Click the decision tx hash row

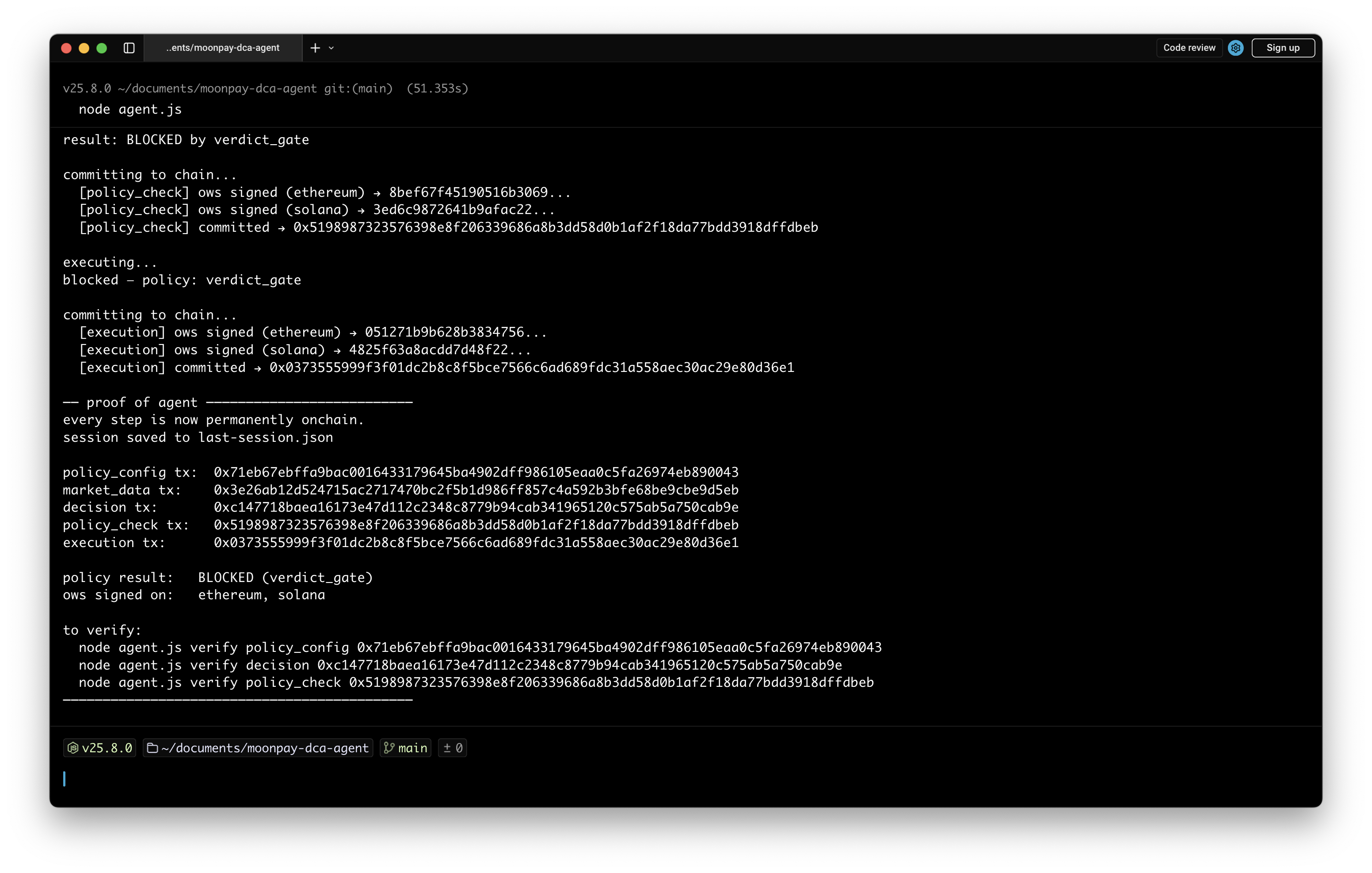pos(400,508)
